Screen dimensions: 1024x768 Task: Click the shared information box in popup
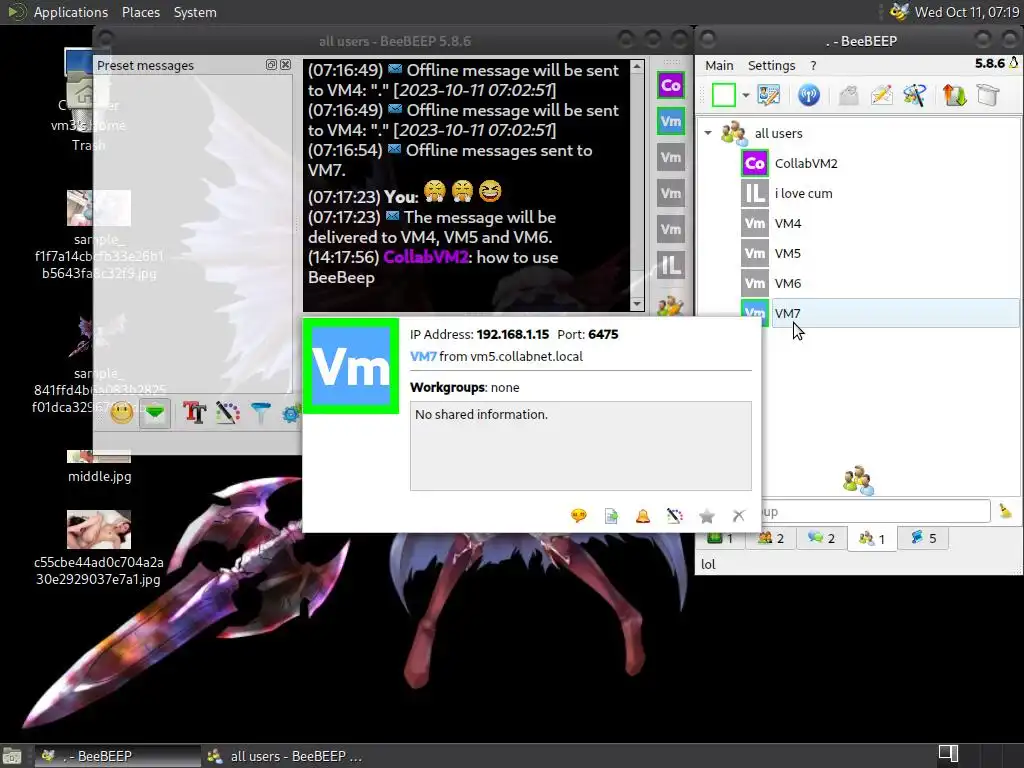581,446
